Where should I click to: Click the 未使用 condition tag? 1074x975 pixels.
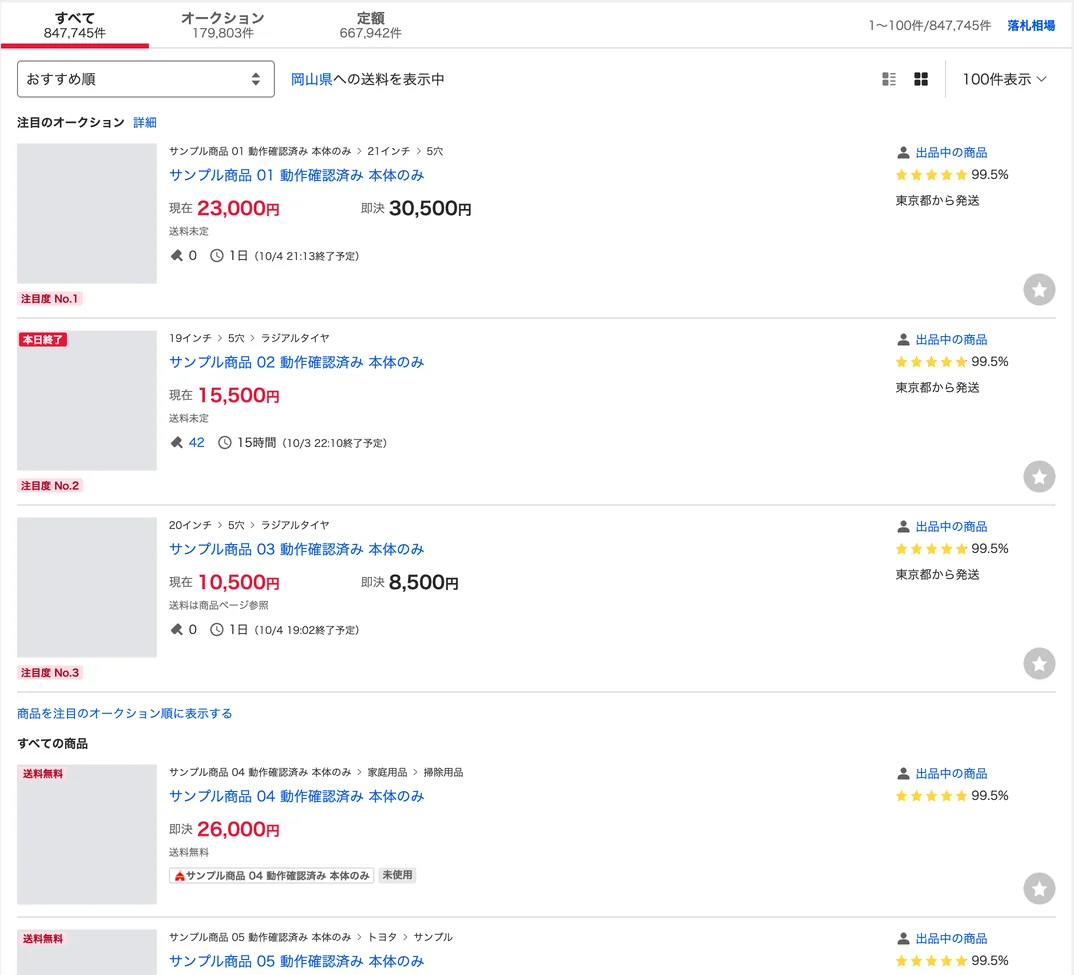[x=397, y=875]
